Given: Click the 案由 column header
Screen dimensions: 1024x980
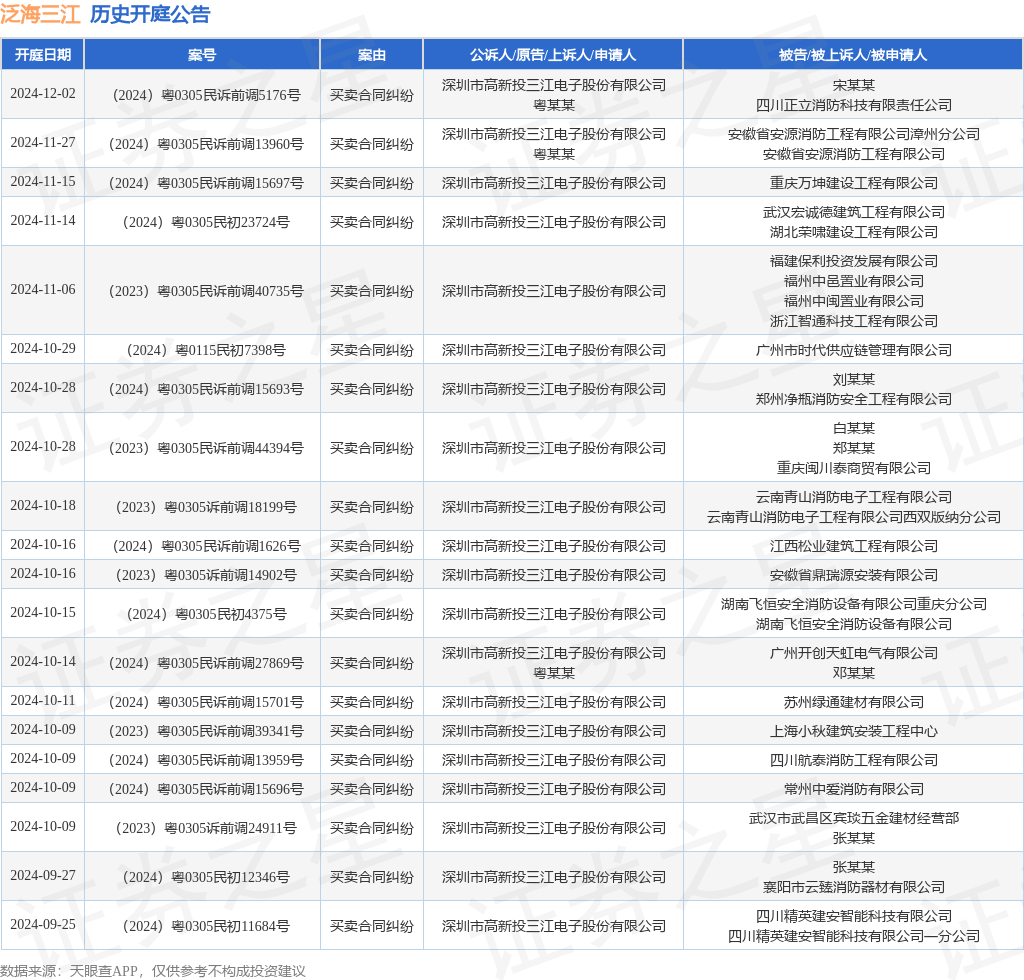Looking at the screenshot, I should pyautogui.click(x=372, y=55).
